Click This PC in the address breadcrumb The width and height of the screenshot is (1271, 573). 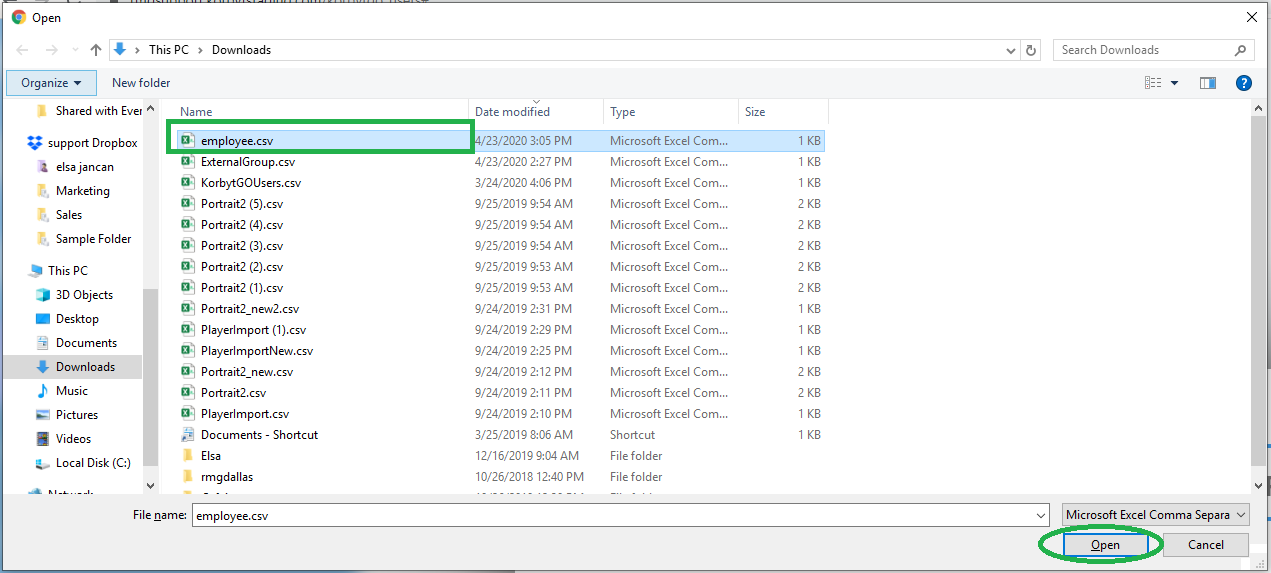[169, 50]
